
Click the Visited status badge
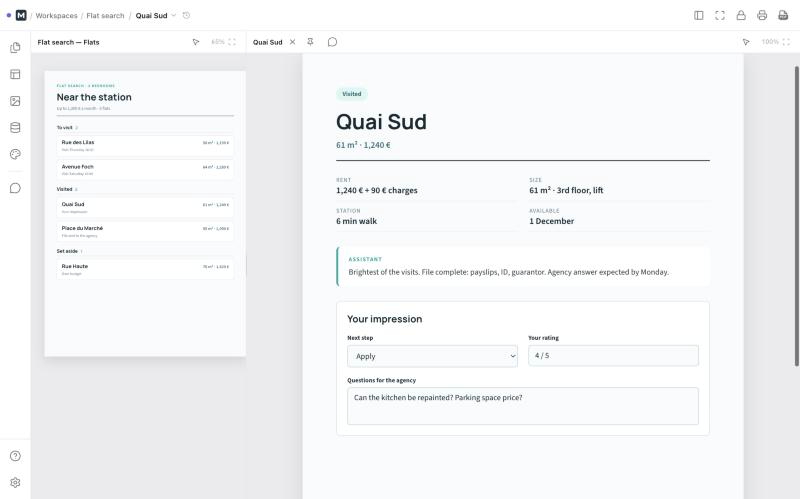(x=352, y=94)
